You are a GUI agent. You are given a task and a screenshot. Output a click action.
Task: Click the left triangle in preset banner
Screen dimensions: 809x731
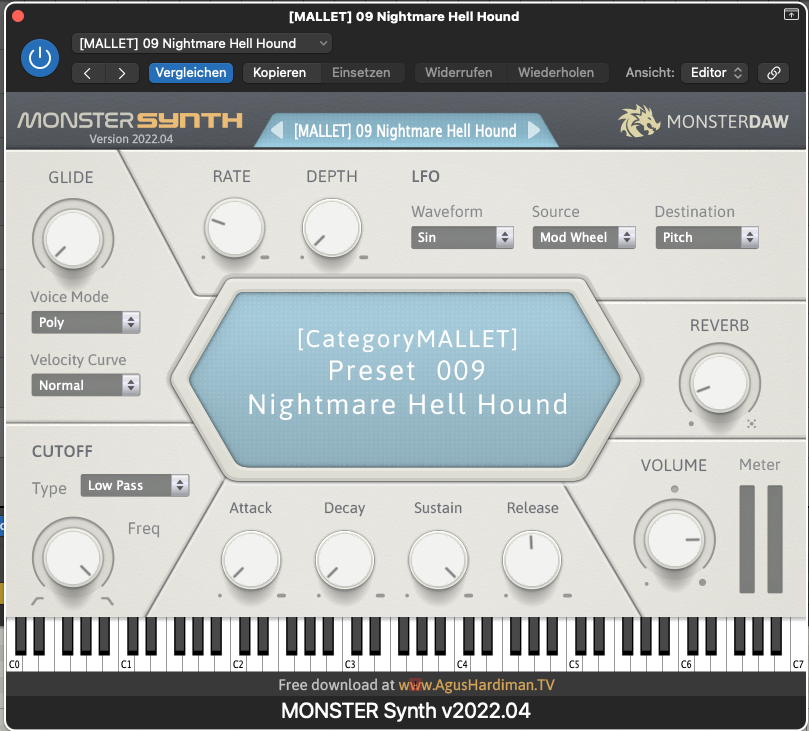[x=277, y=131]
